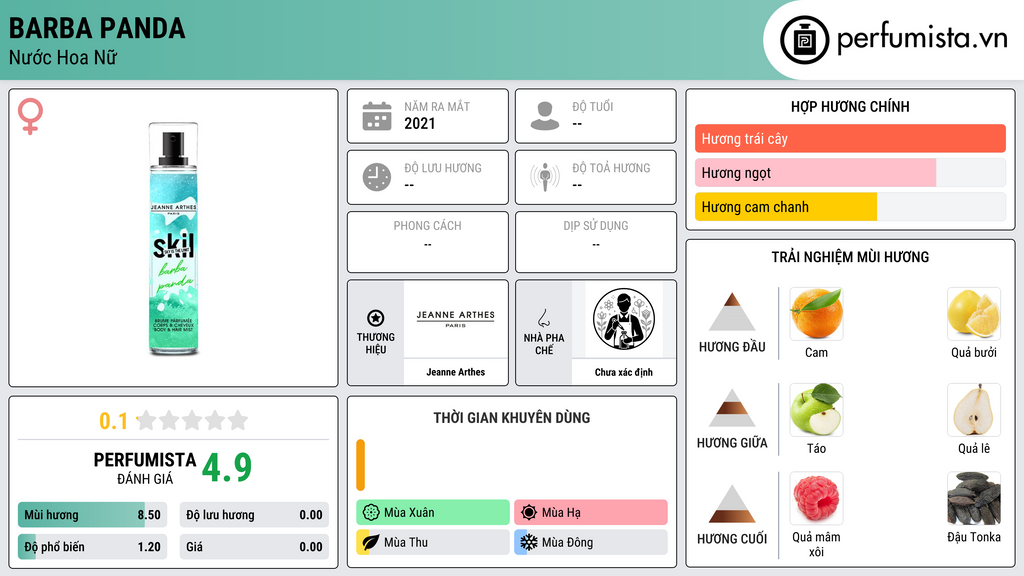Screen dimensions: 1024x576
Task: Click the Thời gian khuyên dùng heading
Action: click(x=512, y=417)
